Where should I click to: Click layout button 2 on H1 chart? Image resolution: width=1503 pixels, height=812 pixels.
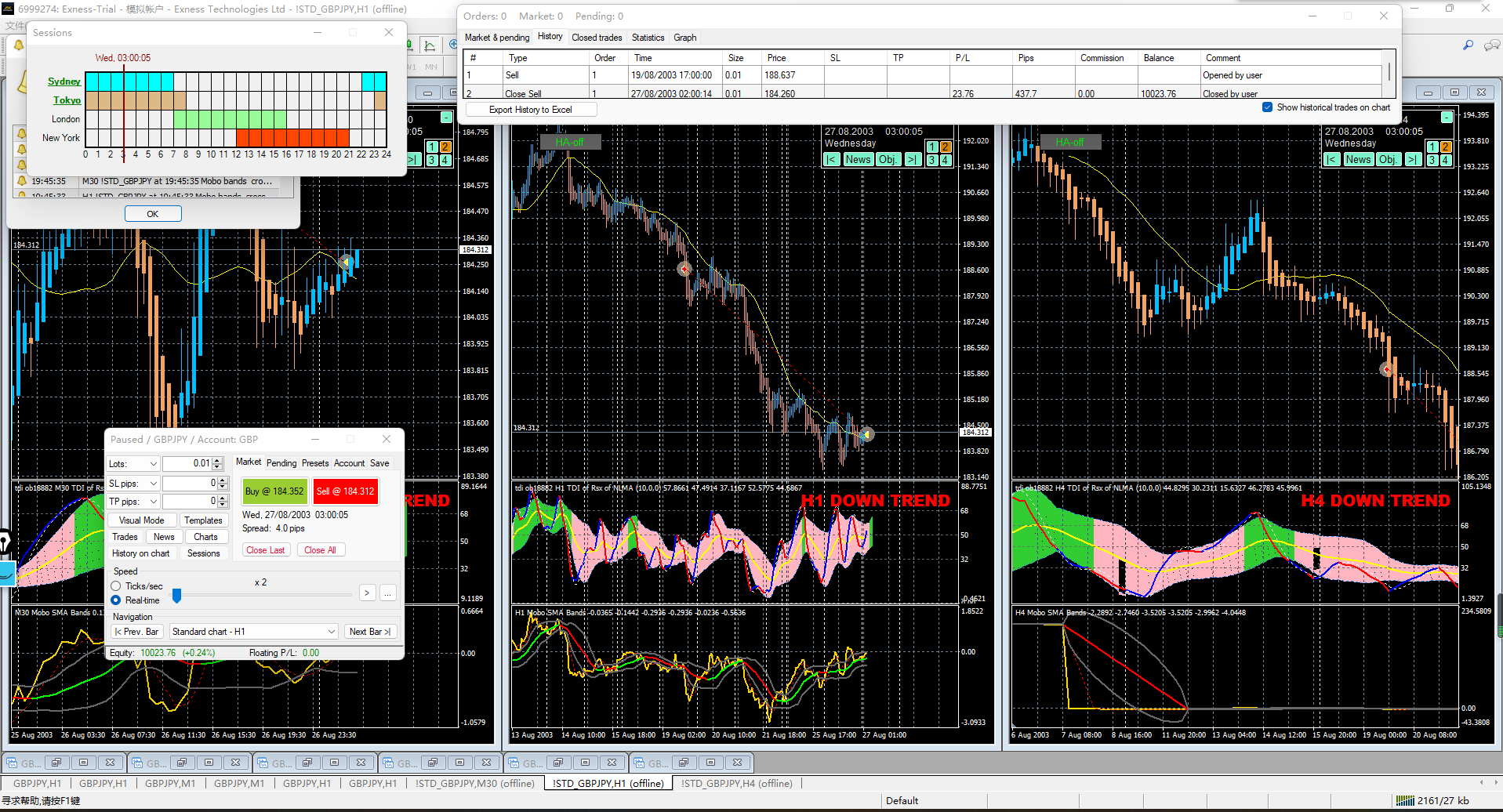click(946, 147)
